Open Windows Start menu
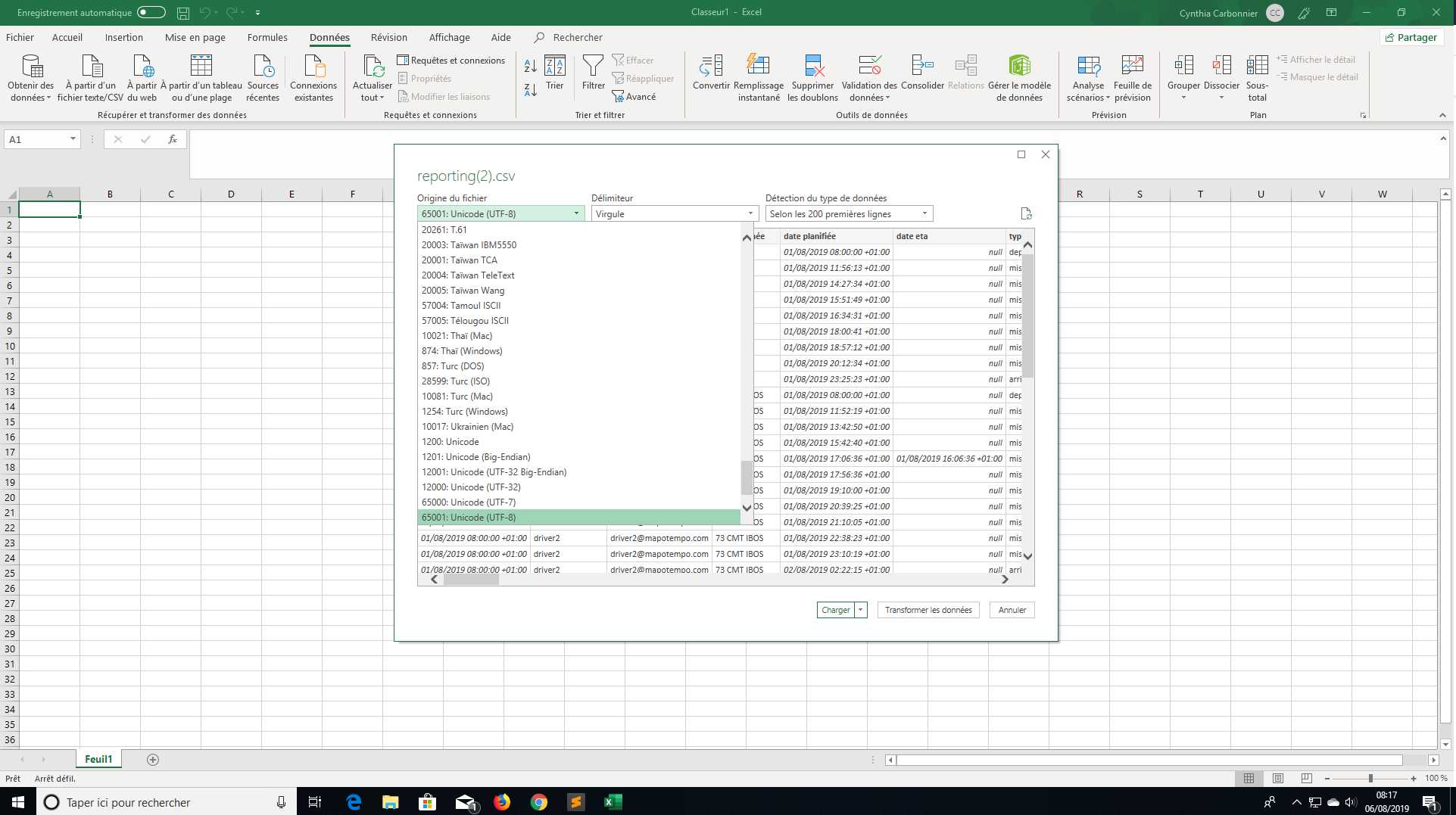Viewport: 1456px width, 815px height. tap(18, 802)
